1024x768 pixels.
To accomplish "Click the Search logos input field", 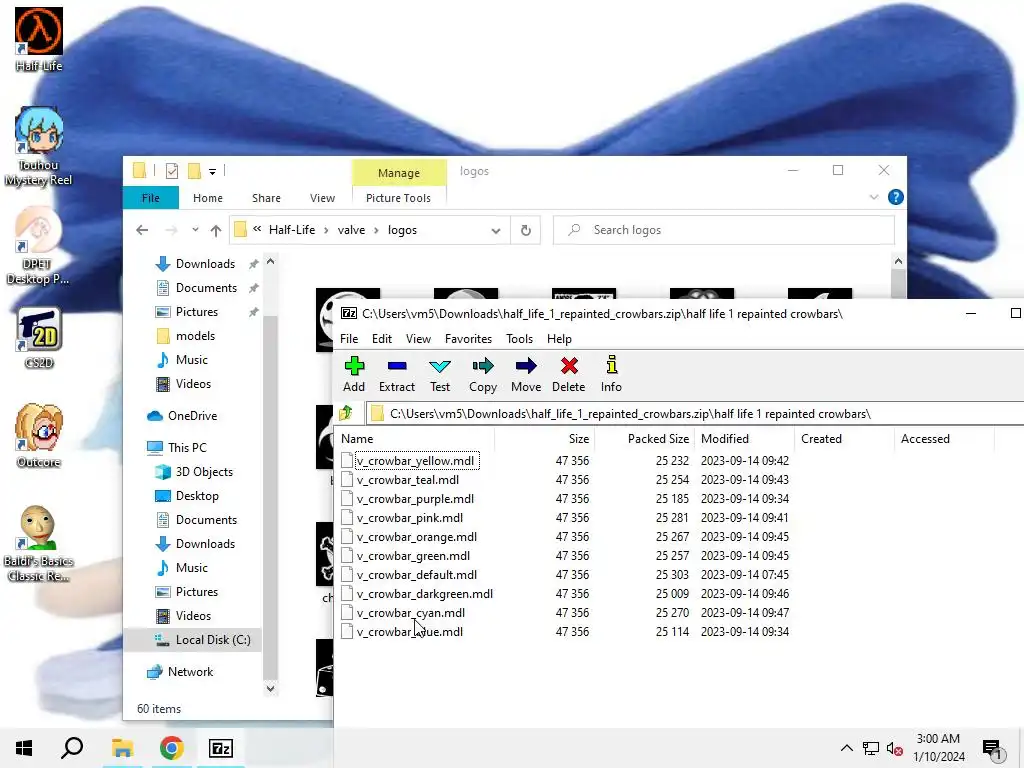I will coord(724,230).
